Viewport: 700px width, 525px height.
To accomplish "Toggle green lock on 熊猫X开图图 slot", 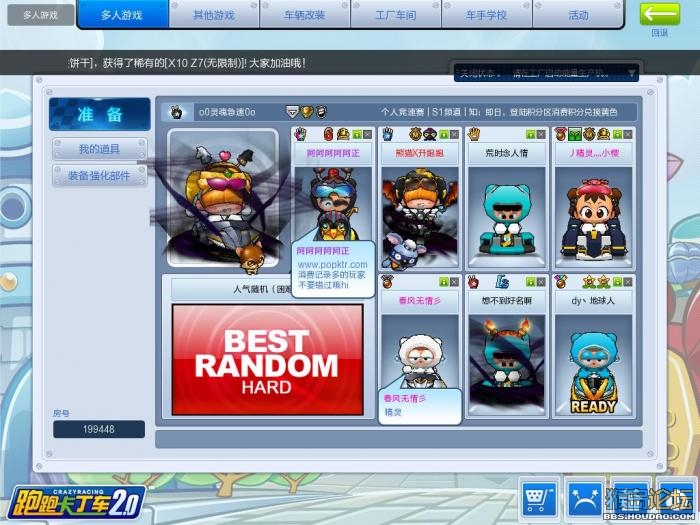I will [x=443, y=134].
